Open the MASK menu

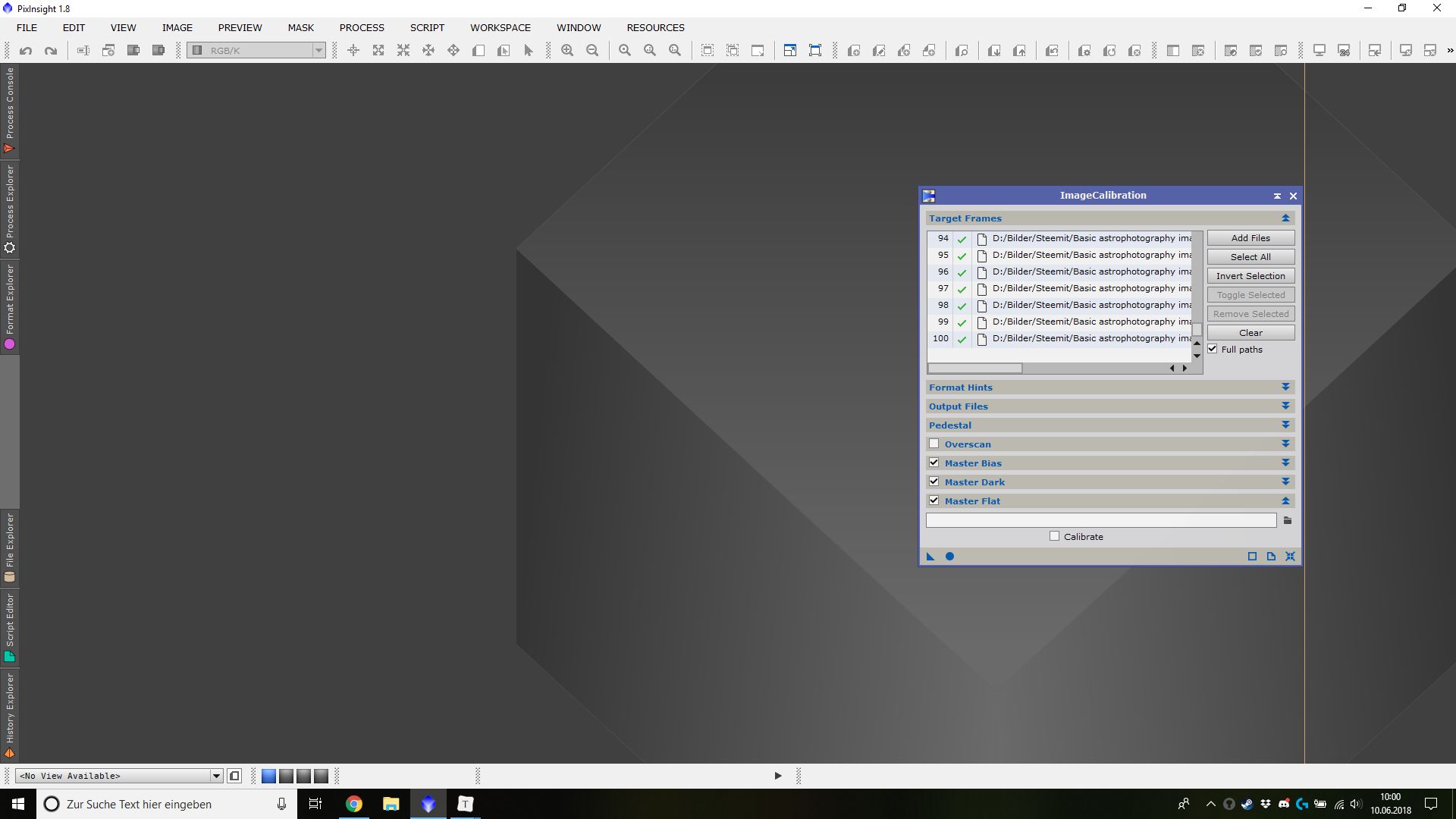[300, 27]
